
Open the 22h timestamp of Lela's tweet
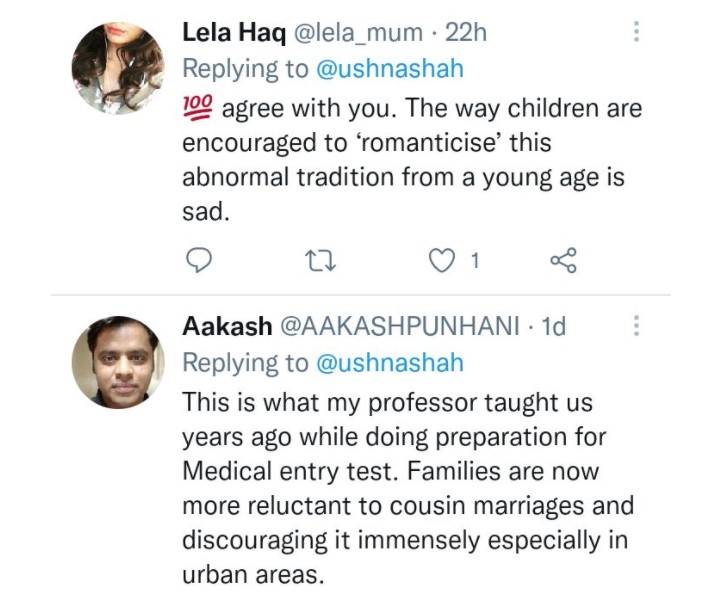tap(466, 33)
